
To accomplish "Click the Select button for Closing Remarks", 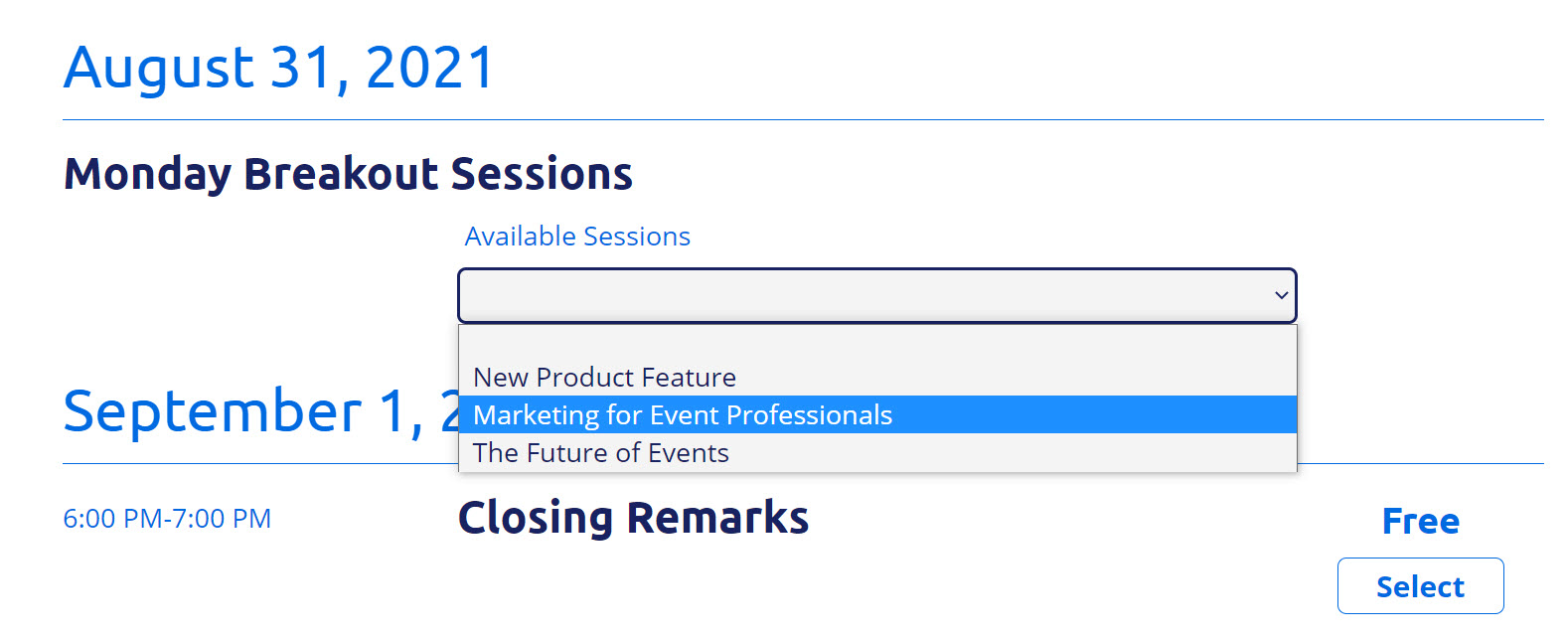I will pos(1420,585).
